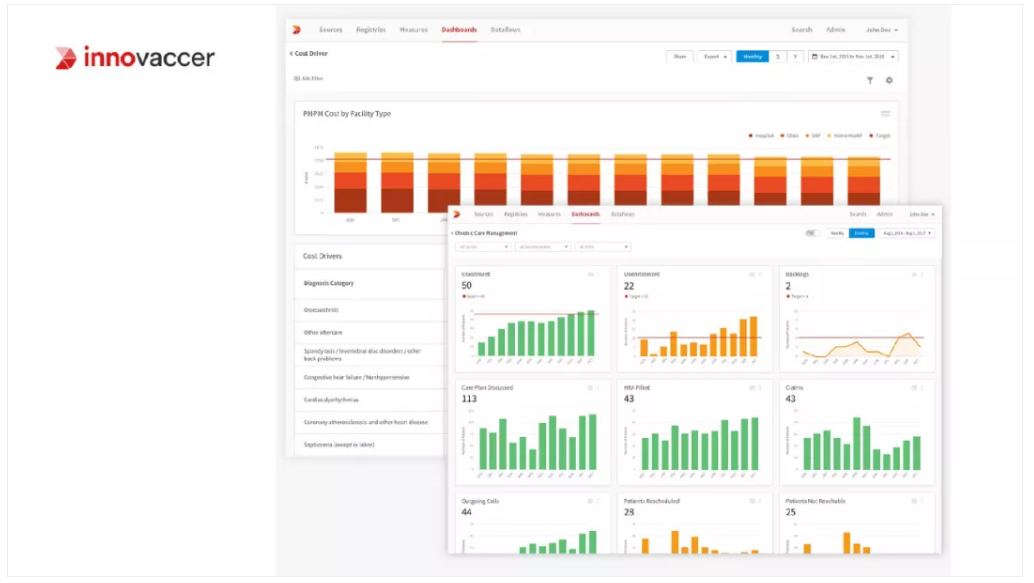
Task: Open the date range picker in the Cost Driver window
Action: [x=853, y=57]
